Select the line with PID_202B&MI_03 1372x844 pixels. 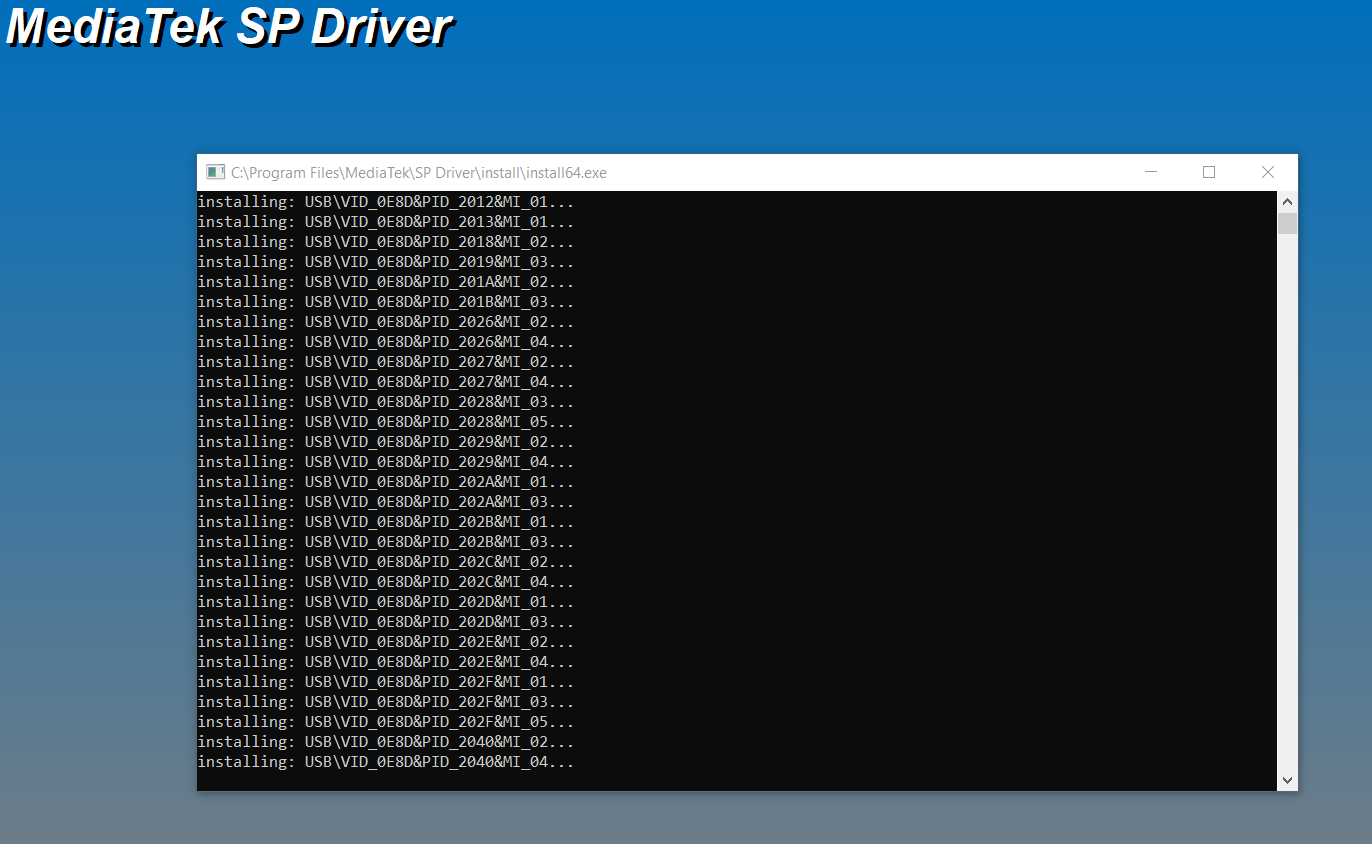point(386,542)
